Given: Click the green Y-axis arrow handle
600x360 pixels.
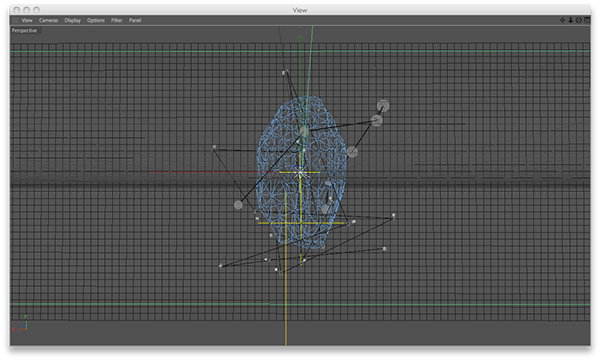Looking at the screenshot, I should tap(300, 37).
